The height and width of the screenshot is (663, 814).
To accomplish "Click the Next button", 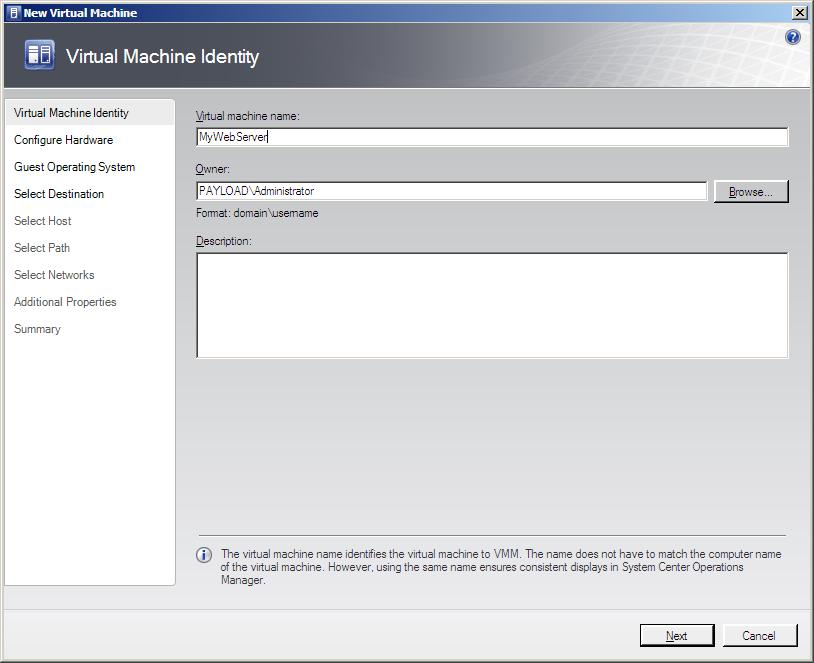I will (x=677, y=635).
